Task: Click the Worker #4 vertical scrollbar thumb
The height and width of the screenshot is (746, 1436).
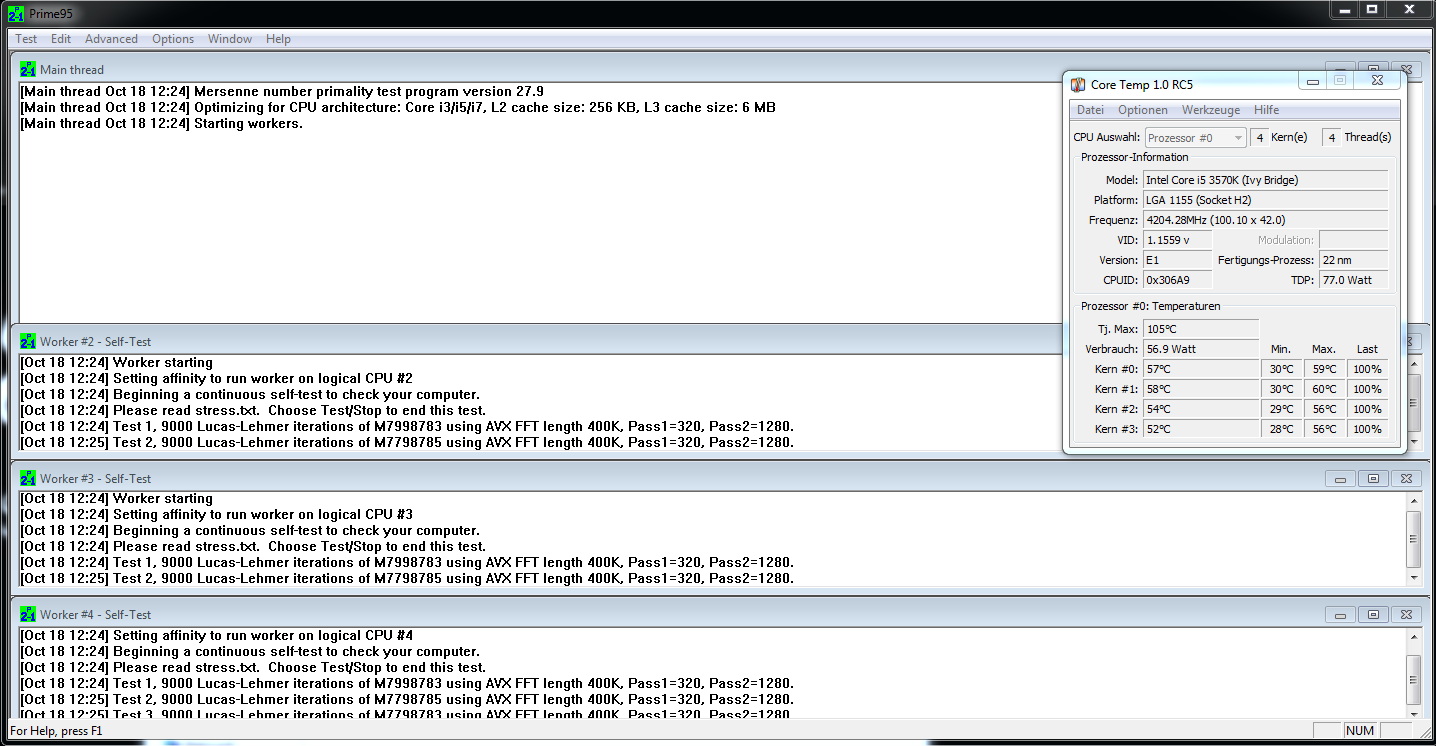Action: [x=1413, y=681]
